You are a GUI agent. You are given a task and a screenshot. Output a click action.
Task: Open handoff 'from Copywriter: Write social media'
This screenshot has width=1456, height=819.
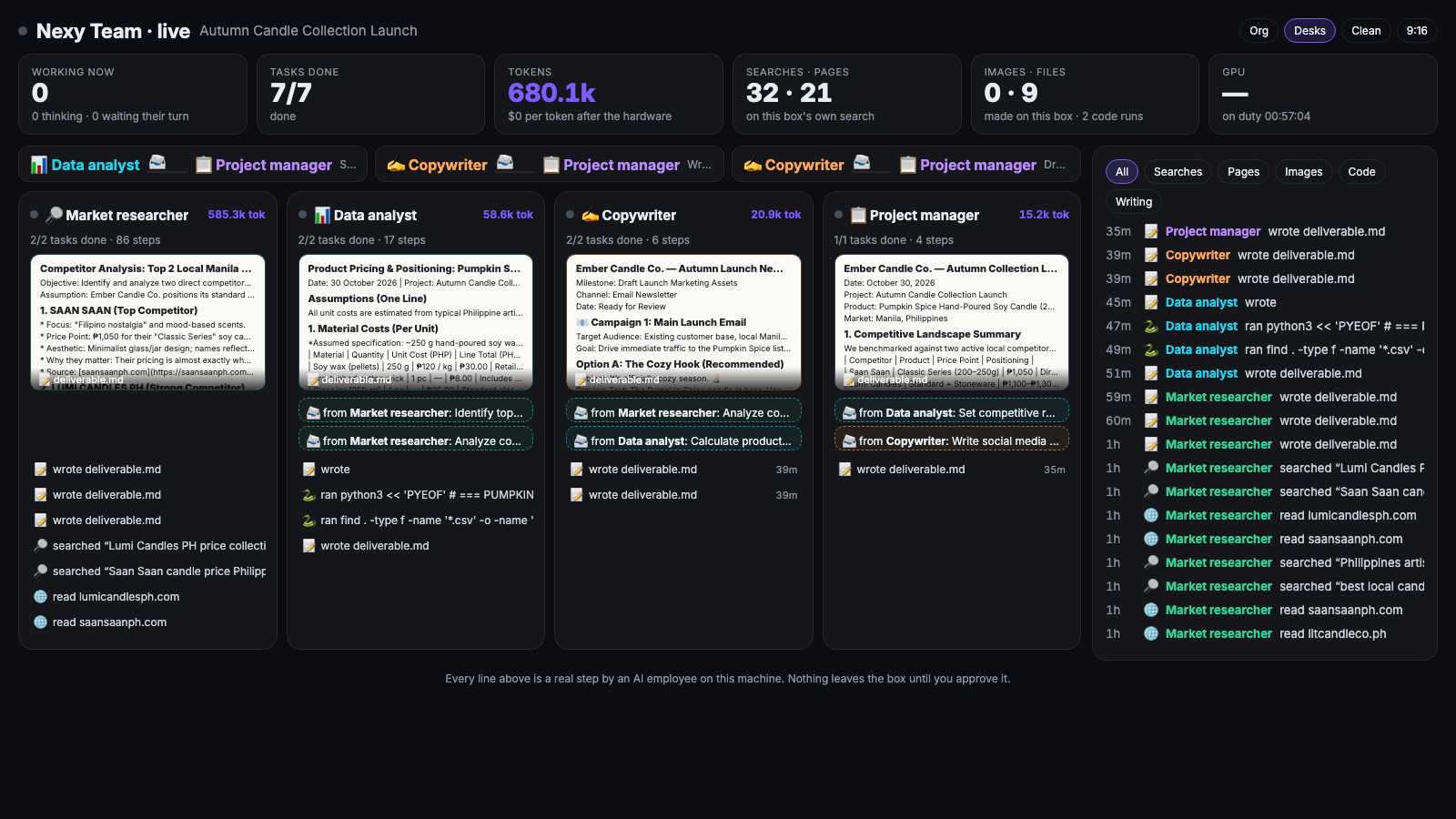coord(952,440)
